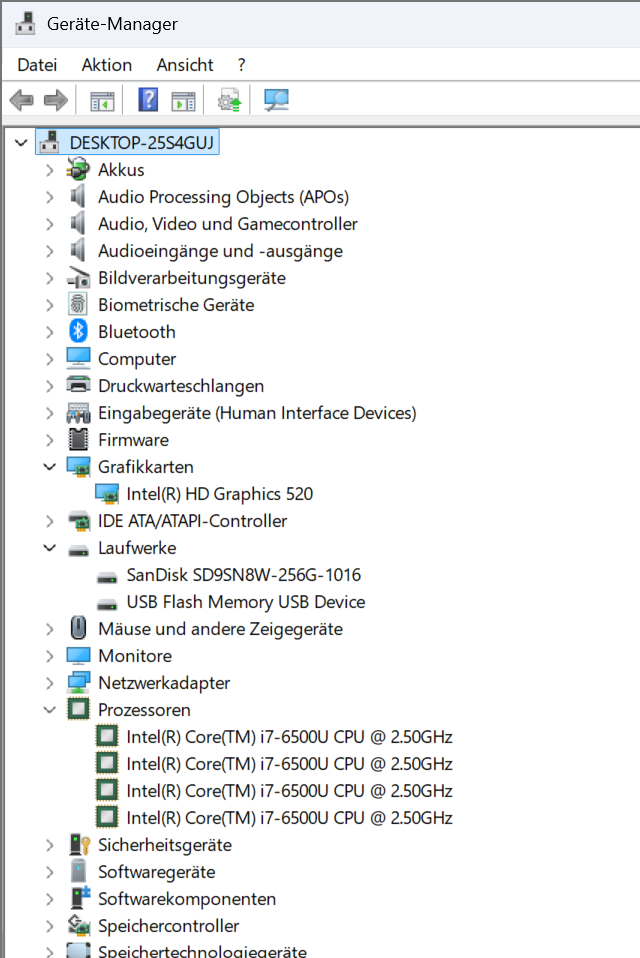Click the scan for hardware changes icon

click(276, 100)
